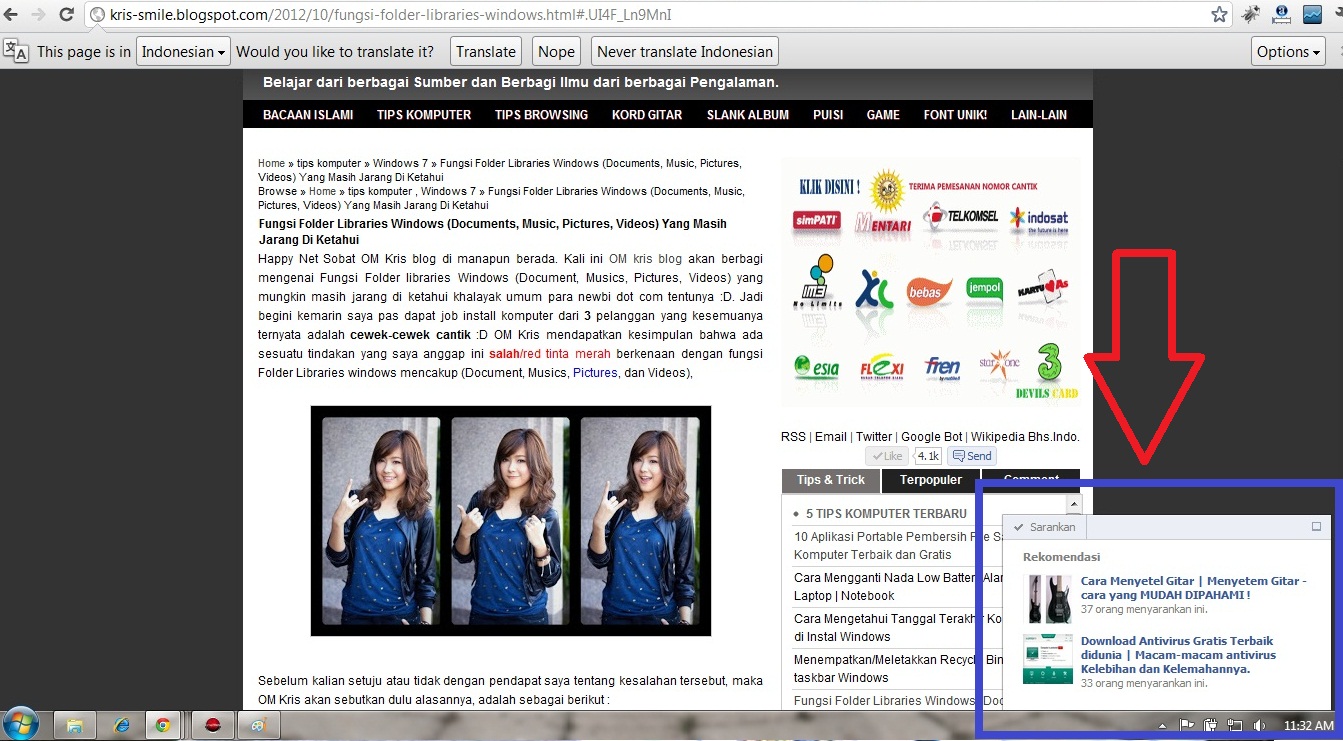The image size is (1343, 741).
Task: Click the browser Forward arrow
Action: [39, 15]
